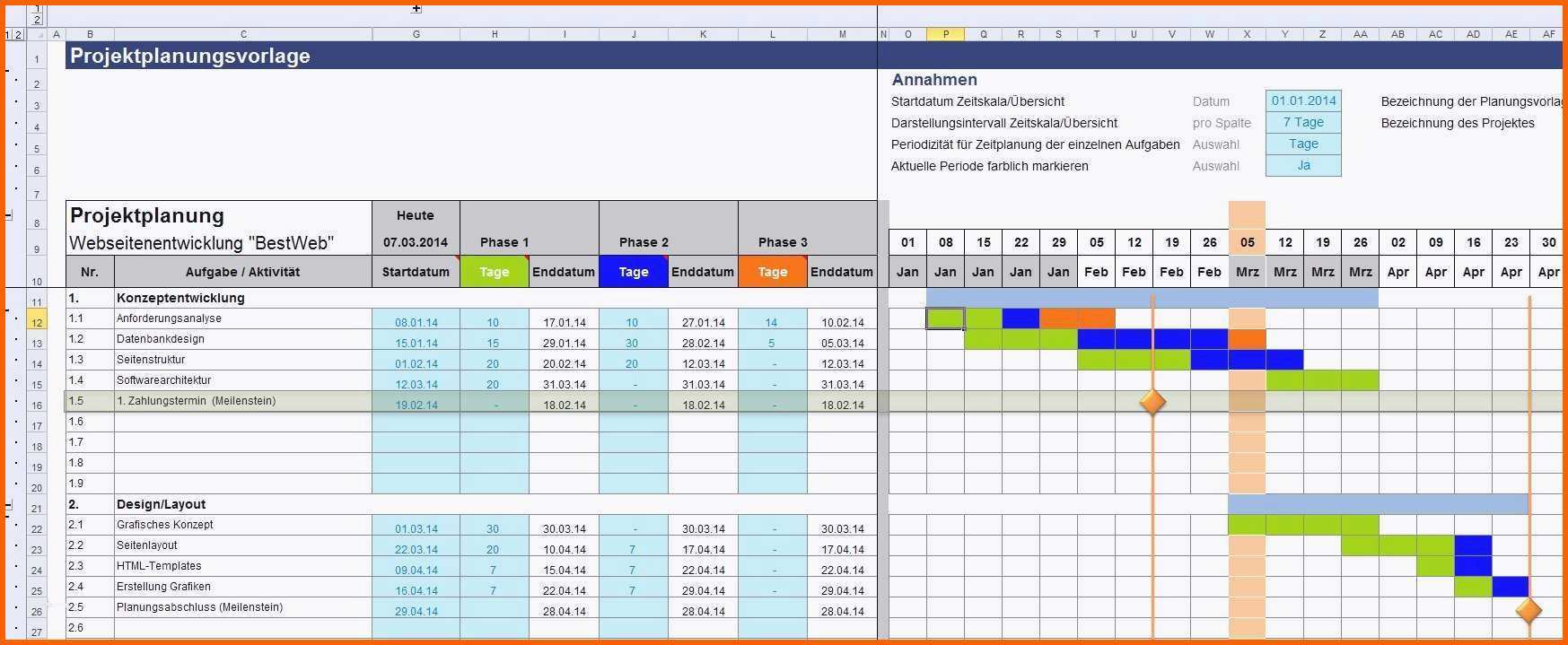Click the green Phase 1 'Tage' header
1568x645 pixels.
(x=495, y=272)
